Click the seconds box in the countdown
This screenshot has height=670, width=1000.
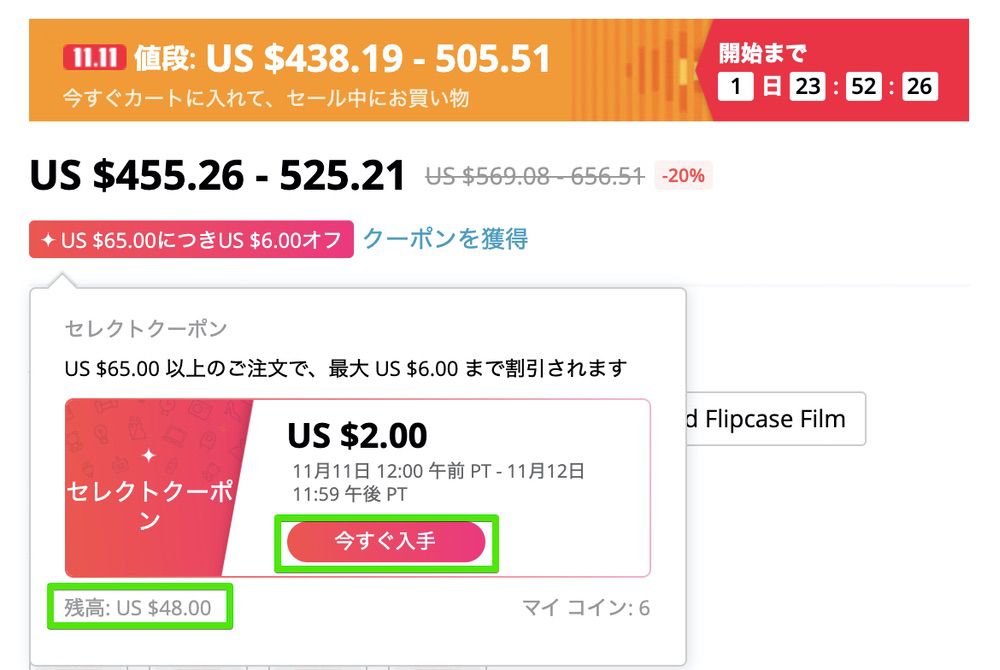tap(918, 87)
